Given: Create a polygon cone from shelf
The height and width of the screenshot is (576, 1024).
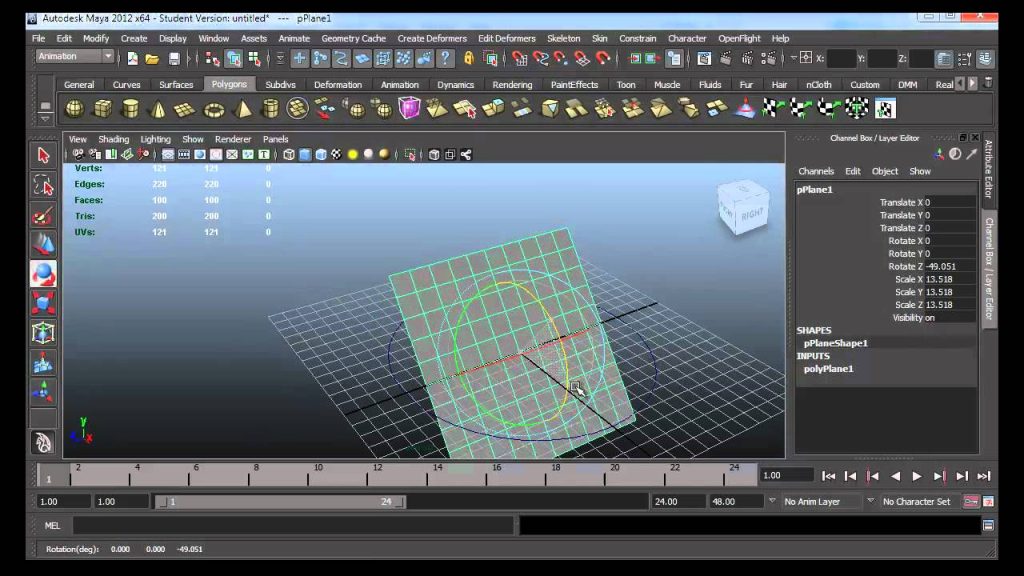Looking at the screenshot, I should click(158, 109).
